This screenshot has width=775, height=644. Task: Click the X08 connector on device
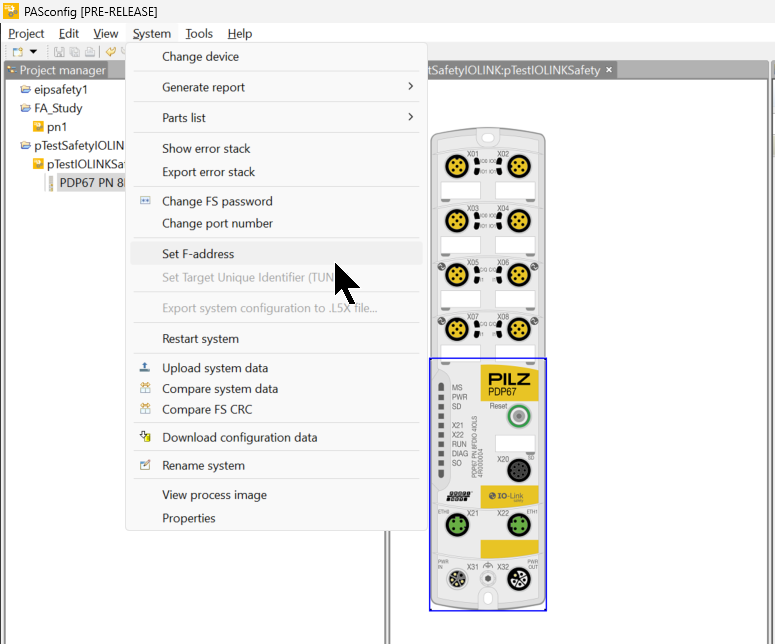pos(518,329)
